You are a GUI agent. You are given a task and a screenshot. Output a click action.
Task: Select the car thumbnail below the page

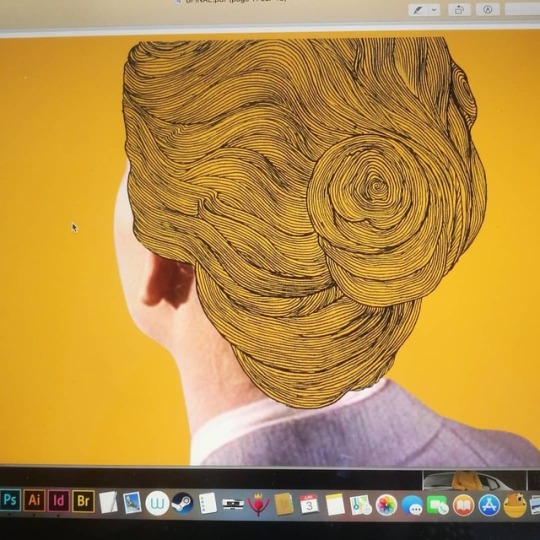[x=474, y=480]
